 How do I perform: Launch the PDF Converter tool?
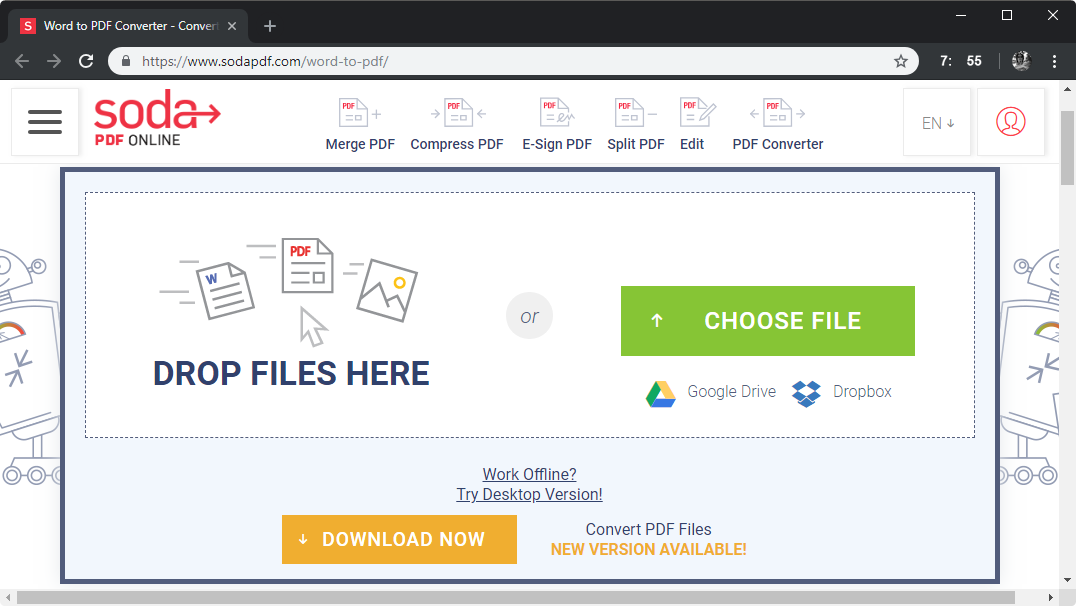click(x=778, y=124)
